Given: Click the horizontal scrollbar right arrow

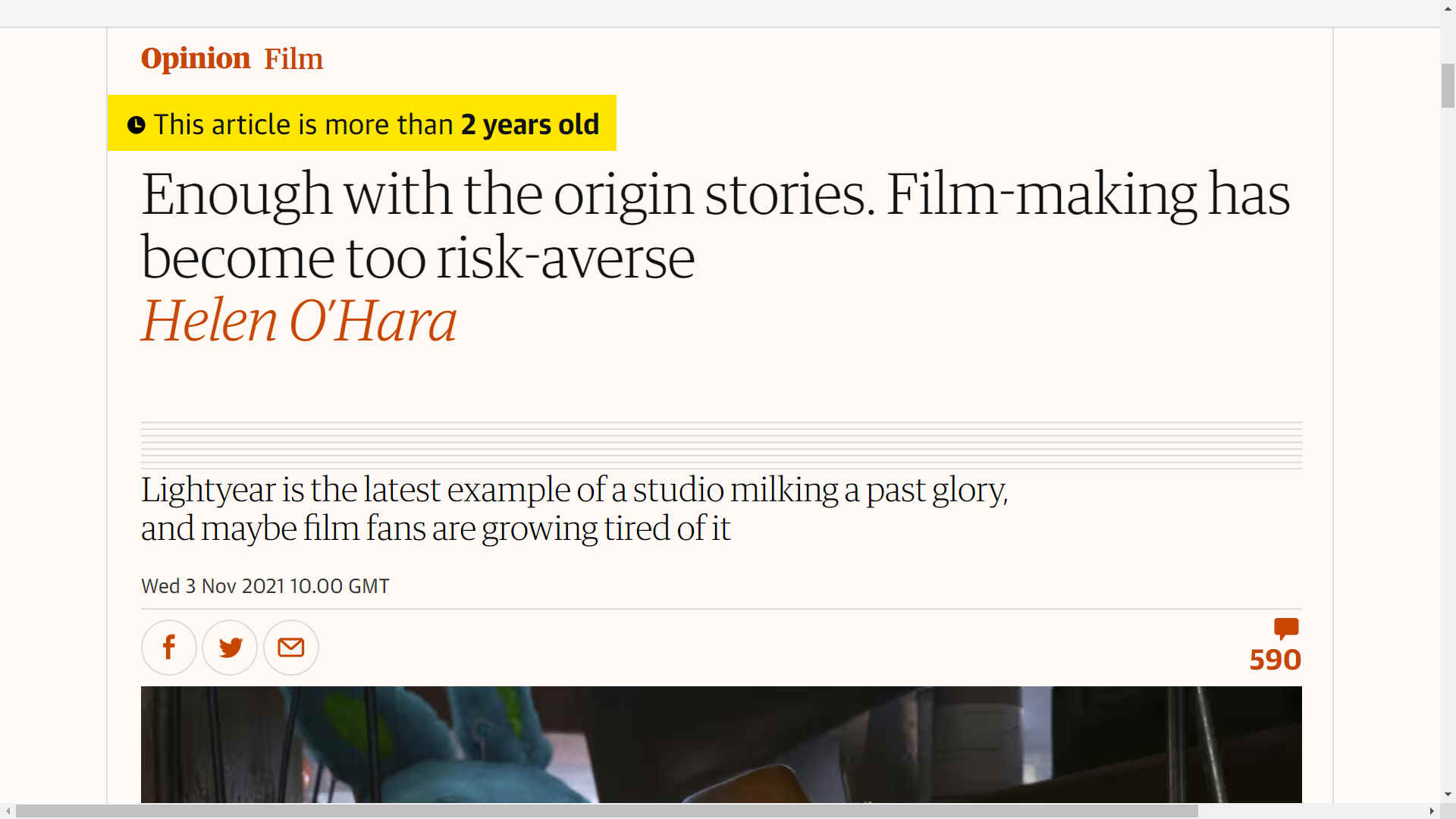Looking at the screenshot, I should tap(1432, 811).
